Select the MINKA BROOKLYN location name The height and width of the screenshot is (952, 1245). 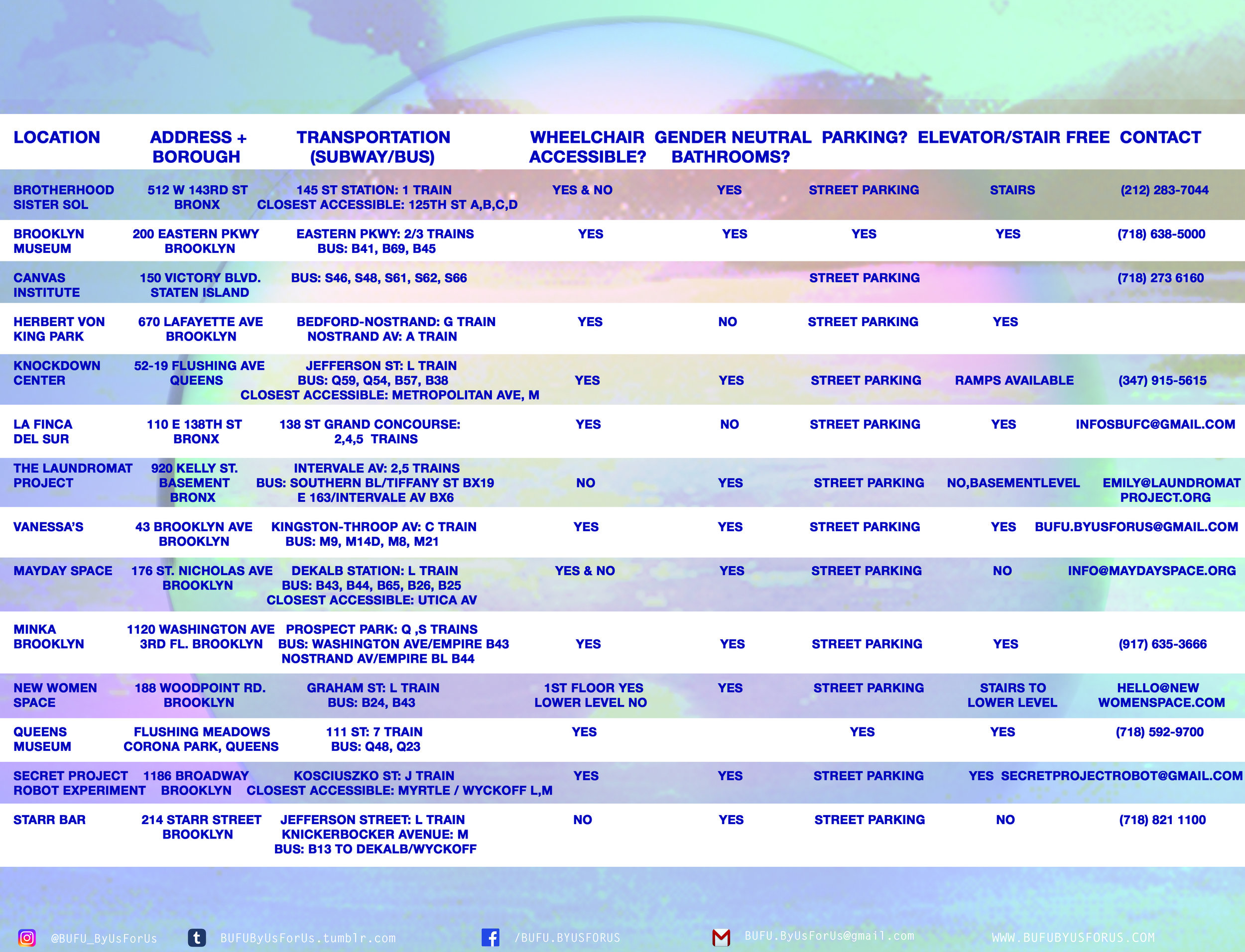click(x=49, y=636)
